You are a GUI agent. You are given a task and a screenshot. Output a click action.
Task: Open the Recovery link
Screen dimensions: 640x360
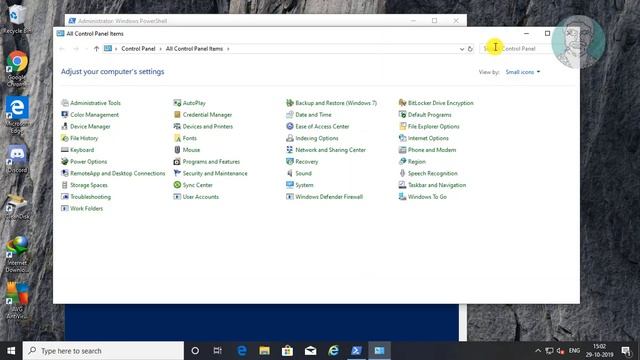coord(307,162)
